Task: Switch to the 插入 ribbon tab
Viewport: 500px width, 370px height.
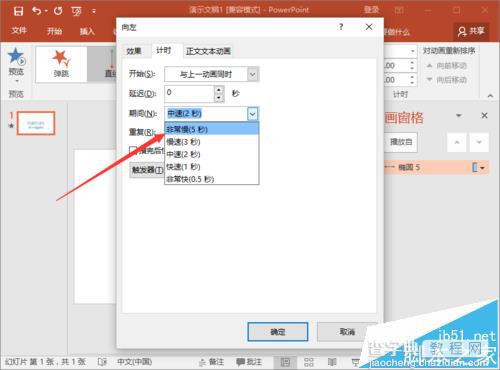Action: (x=87, y=31)
